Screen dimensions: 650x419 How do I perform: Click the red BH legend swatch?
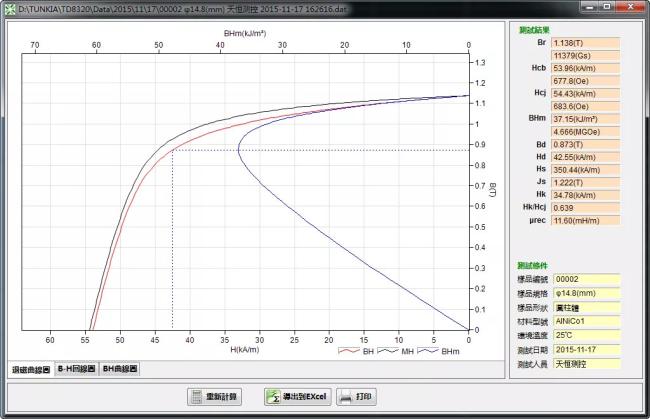[348, 352]
